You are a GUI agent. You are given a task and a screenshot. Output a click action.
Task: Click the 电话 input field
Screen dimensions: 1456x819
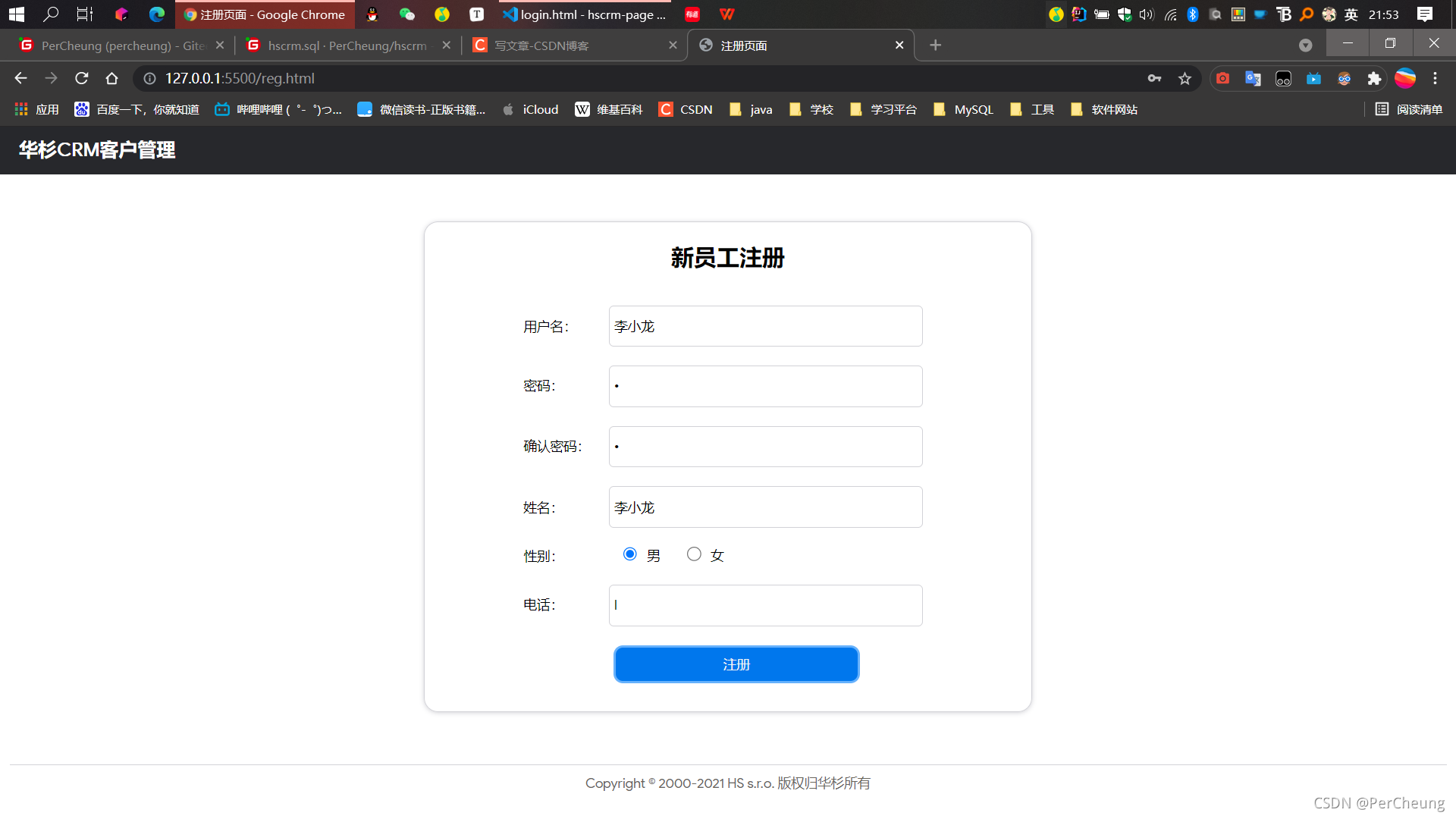pos(765,605)
